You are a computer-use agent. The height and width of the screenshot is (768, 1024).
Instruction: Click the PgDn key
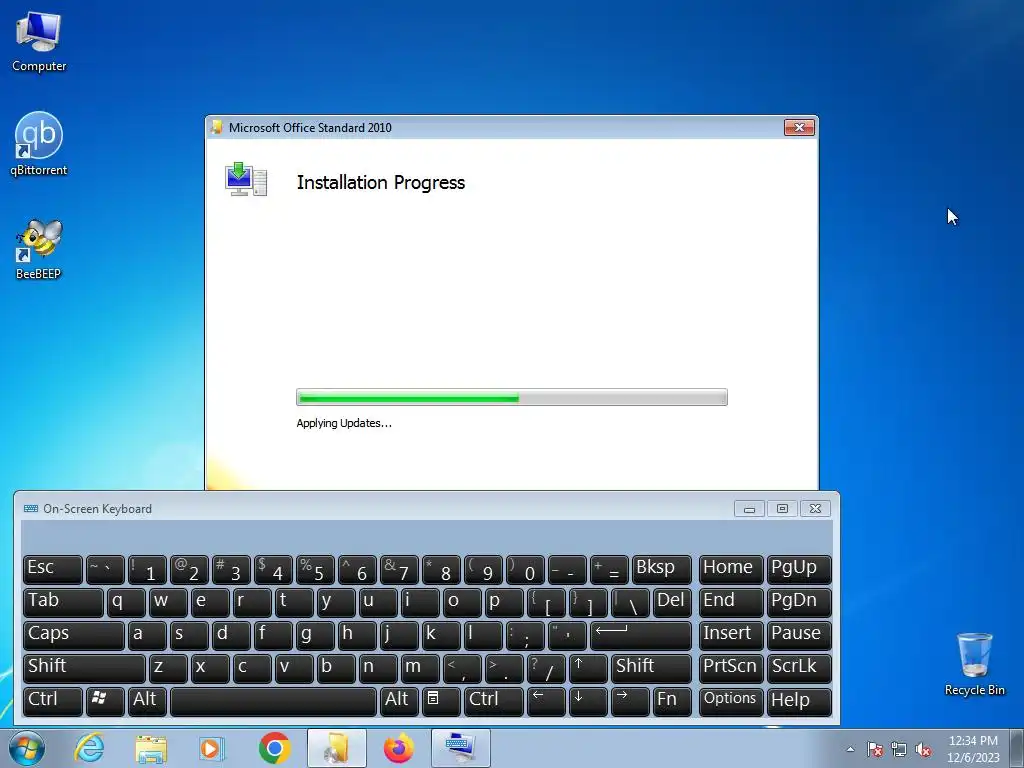tap(799, 602)
